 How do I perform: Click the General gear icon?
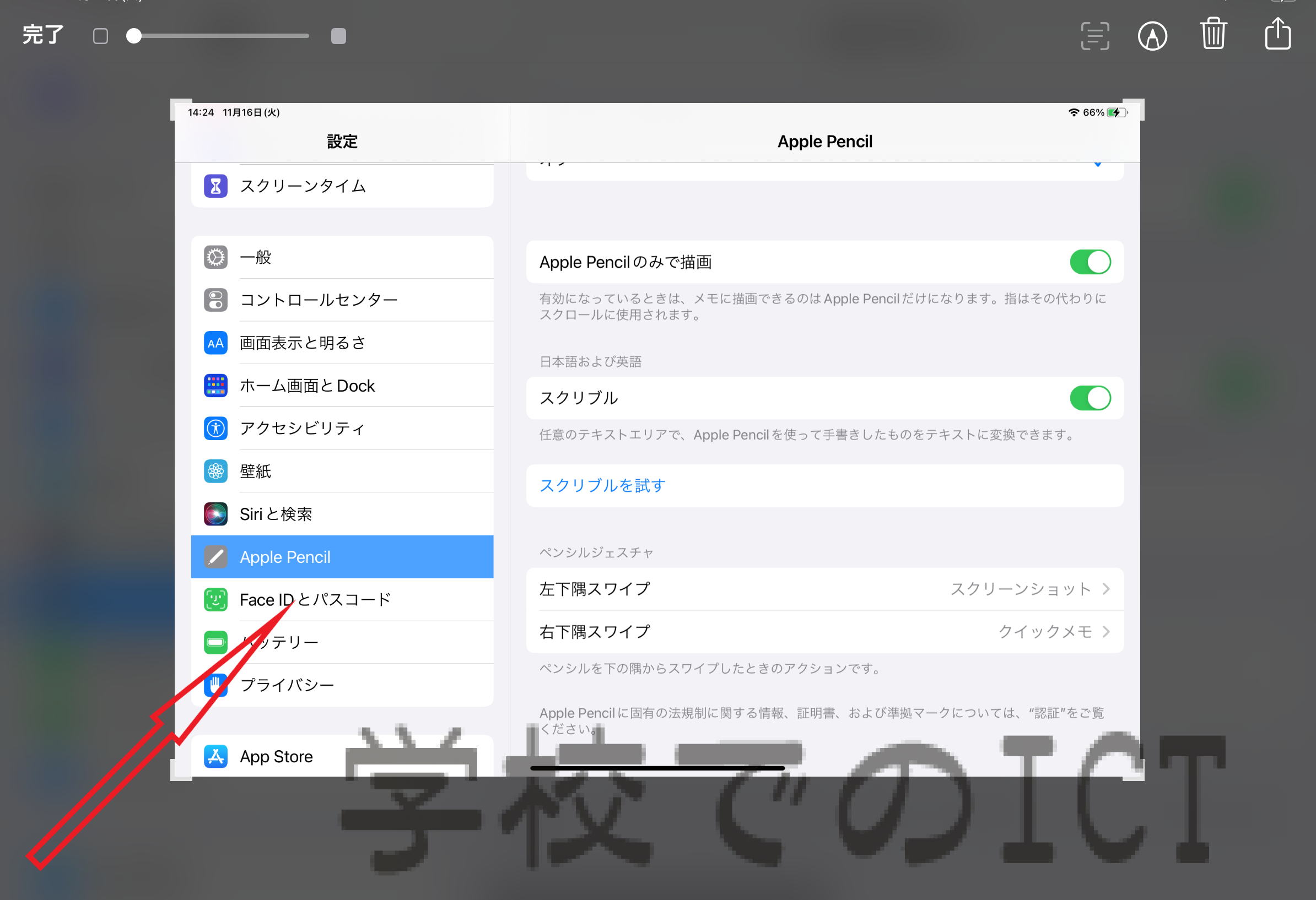click(x=215, y=257)
